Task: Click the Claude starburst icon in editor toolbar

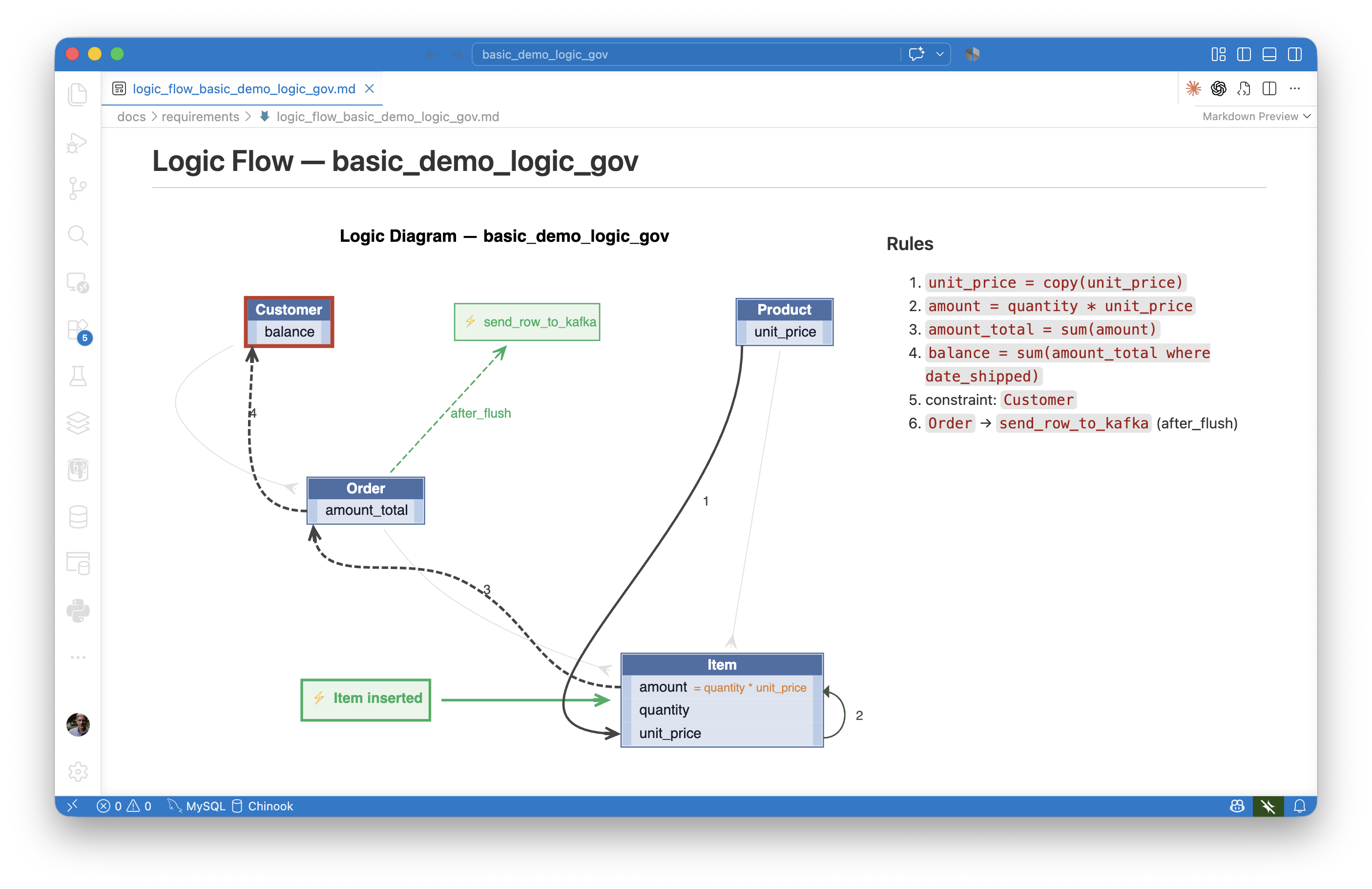Action: pos(1193,88)
